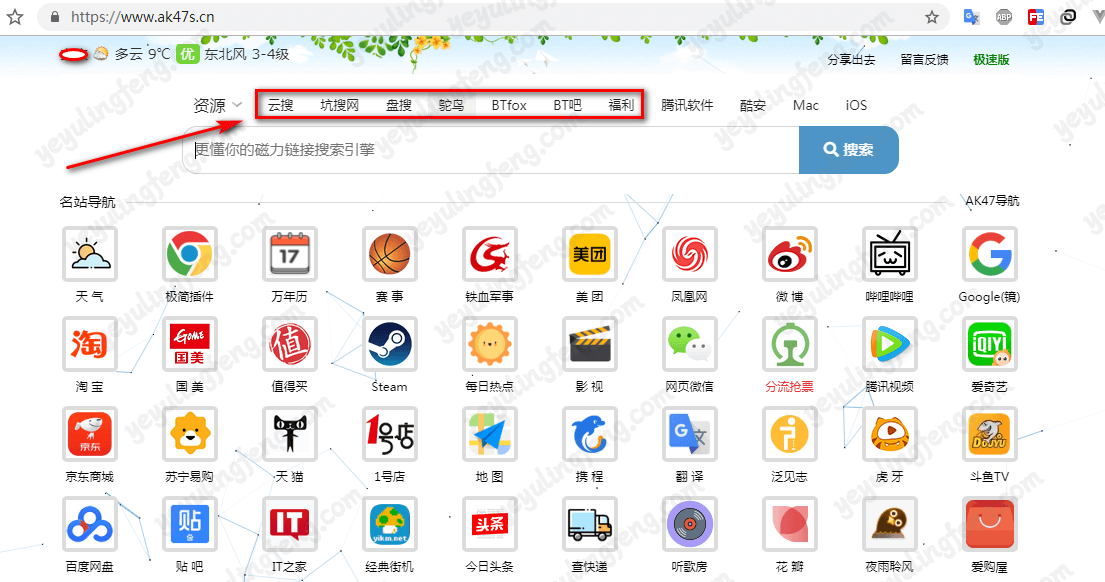This screenshot has height=582, width=1105.
Task: Open the 携程 dolphin icon
Action: [x=590, y=434]
